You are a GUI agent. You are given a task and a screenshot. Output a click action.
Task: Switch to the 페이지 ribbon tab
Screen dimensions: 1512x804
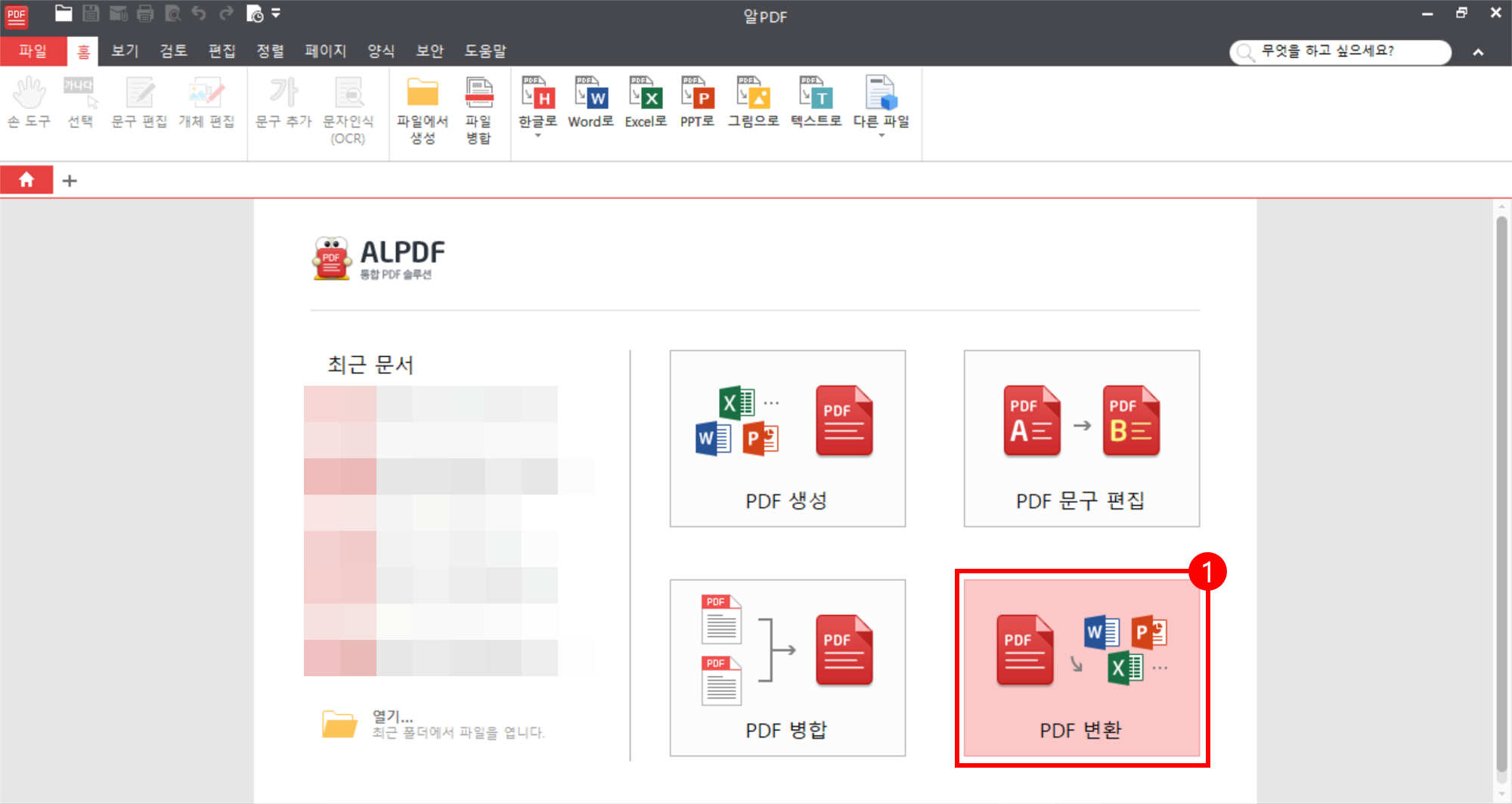324,51
